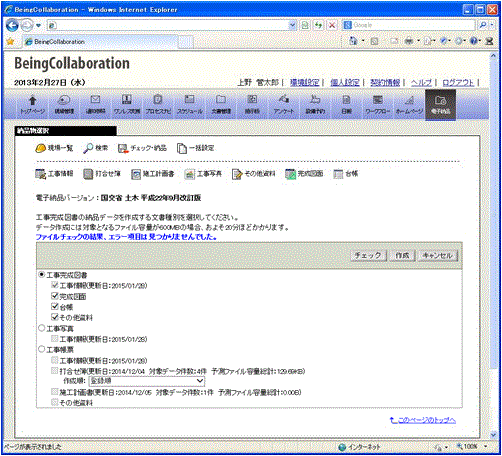The height and width of the screenshot is (456, 502).
Task: Focus the Google search box
Action: [413, 25]
